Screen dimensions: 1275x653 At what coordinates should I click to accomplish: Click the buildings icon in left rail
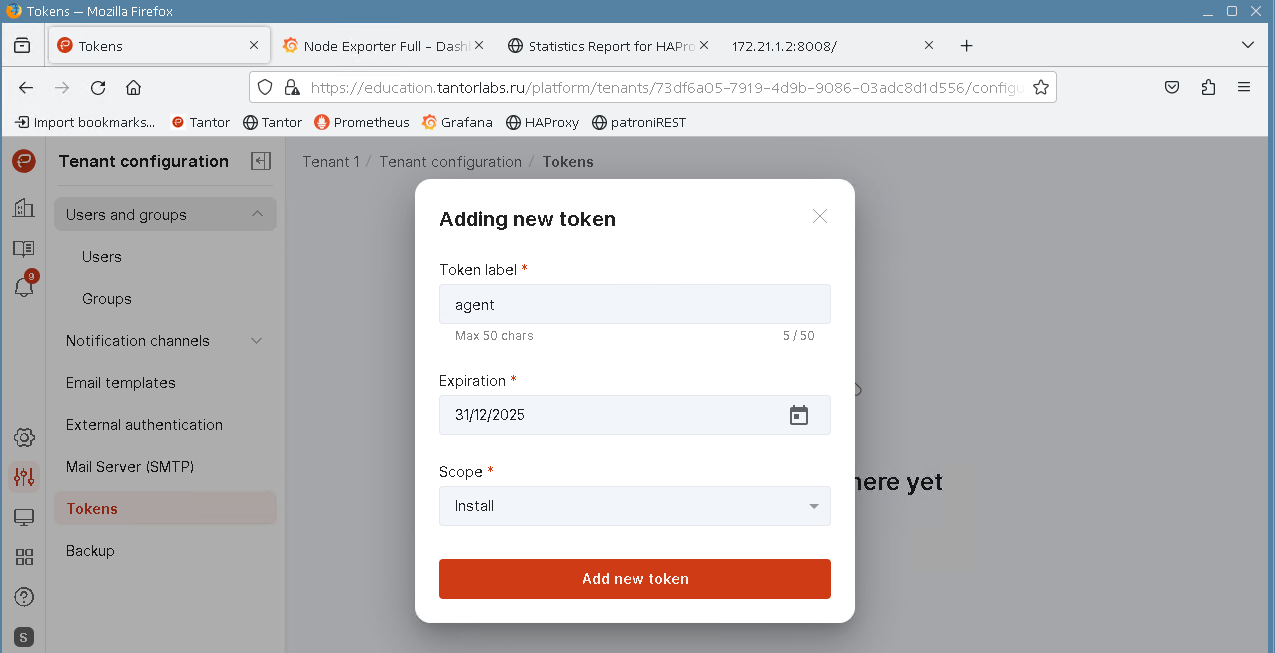pyautogui.click(x=24, y=208)
